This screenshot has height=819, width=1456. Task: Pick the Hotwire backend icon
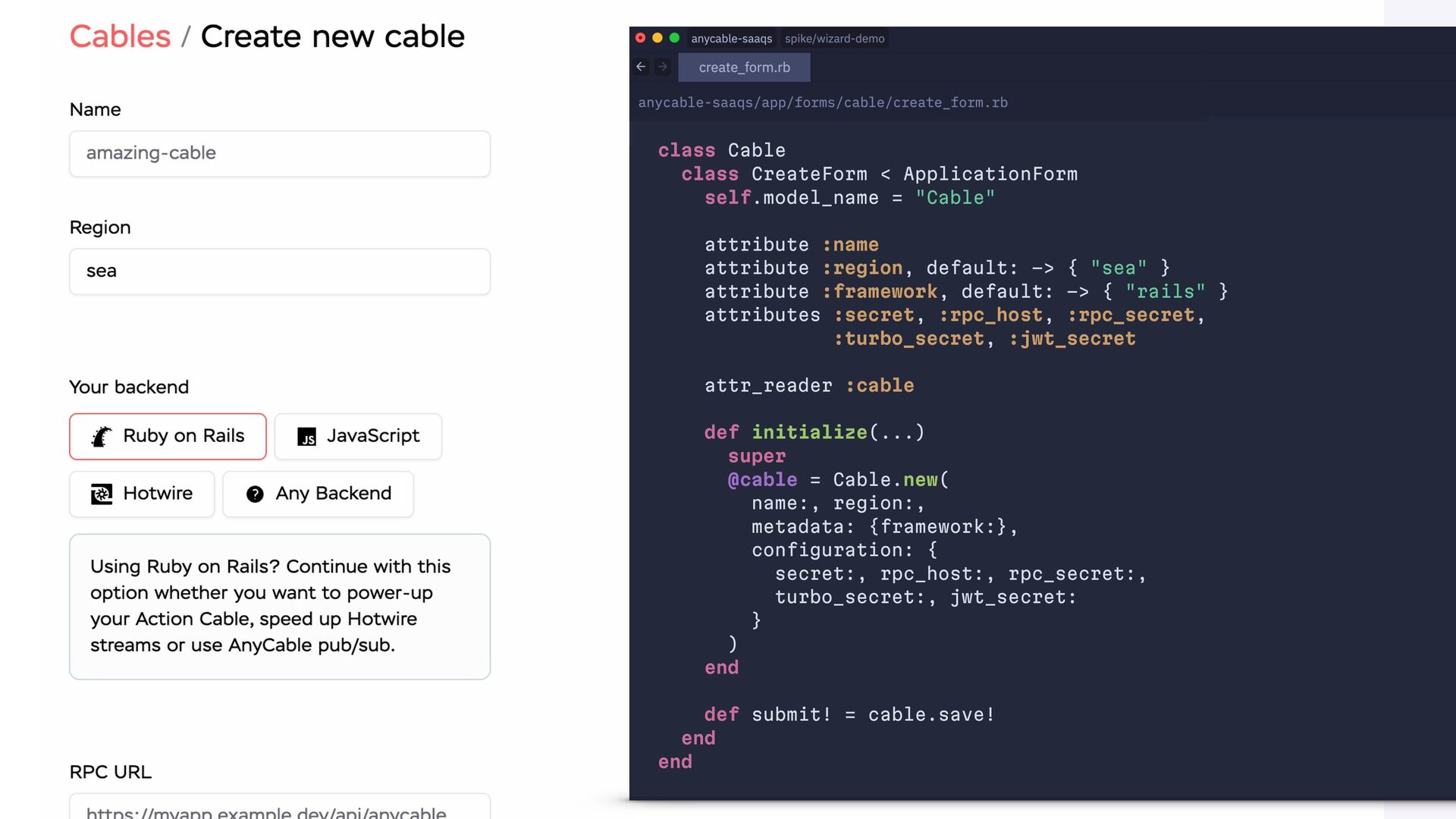(x=102, y=494)
